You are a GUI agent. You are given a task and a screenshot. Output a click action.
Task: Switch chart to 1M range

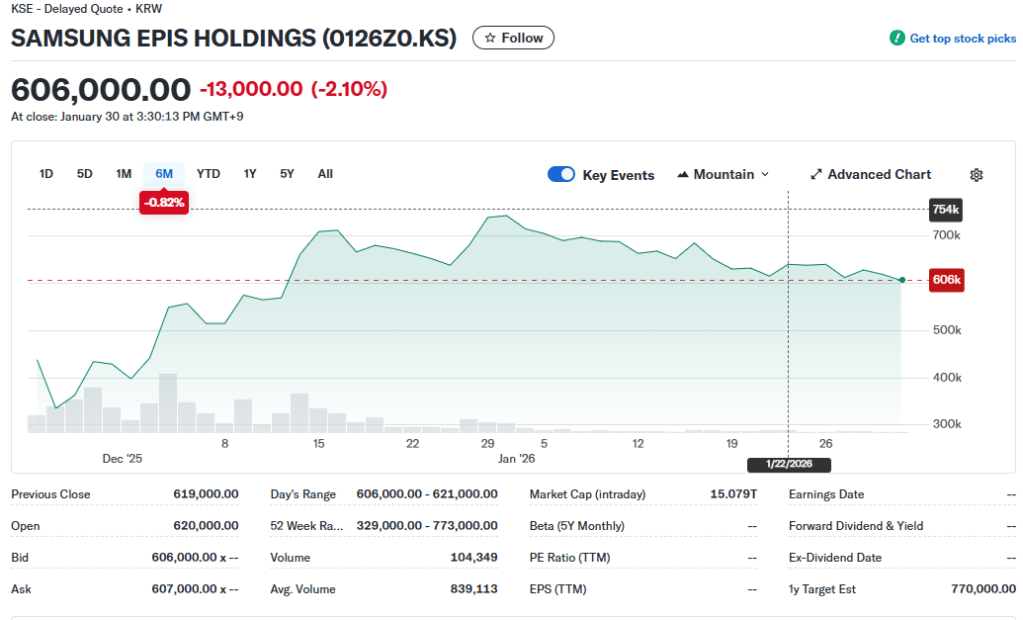[124, 174]
